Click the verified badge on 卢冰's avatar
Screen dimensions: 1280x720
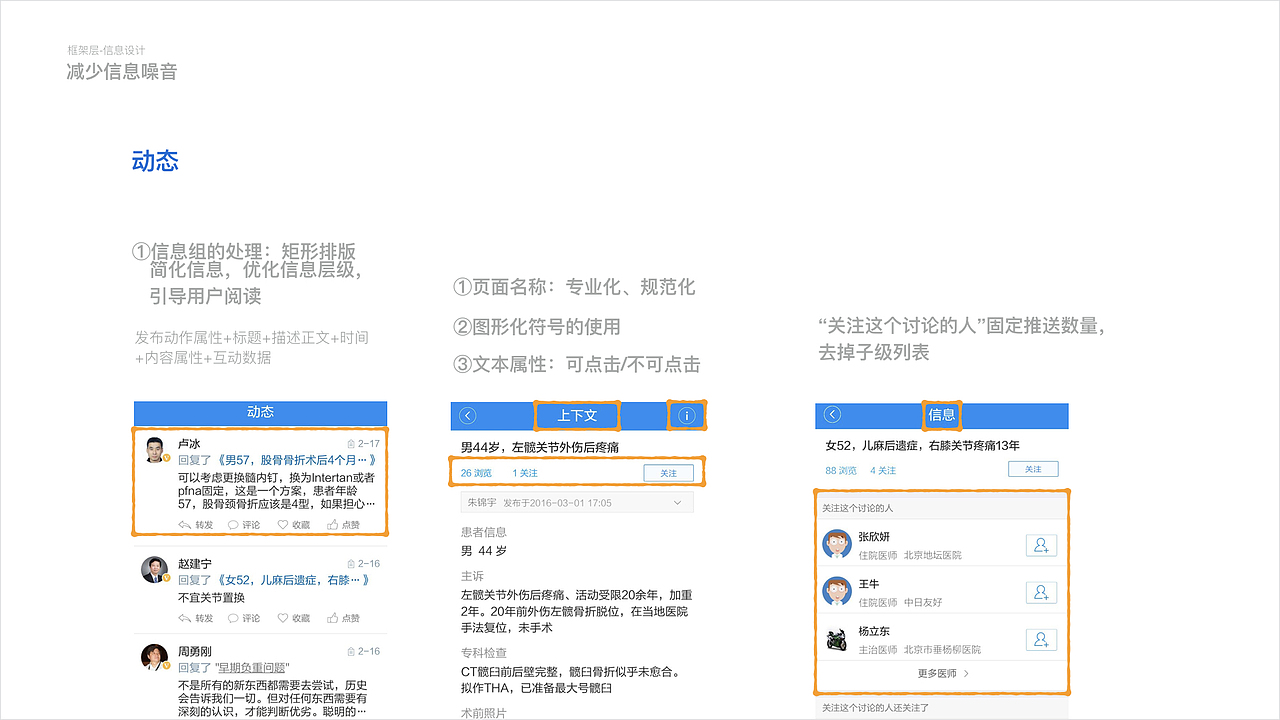click(164, 456)
